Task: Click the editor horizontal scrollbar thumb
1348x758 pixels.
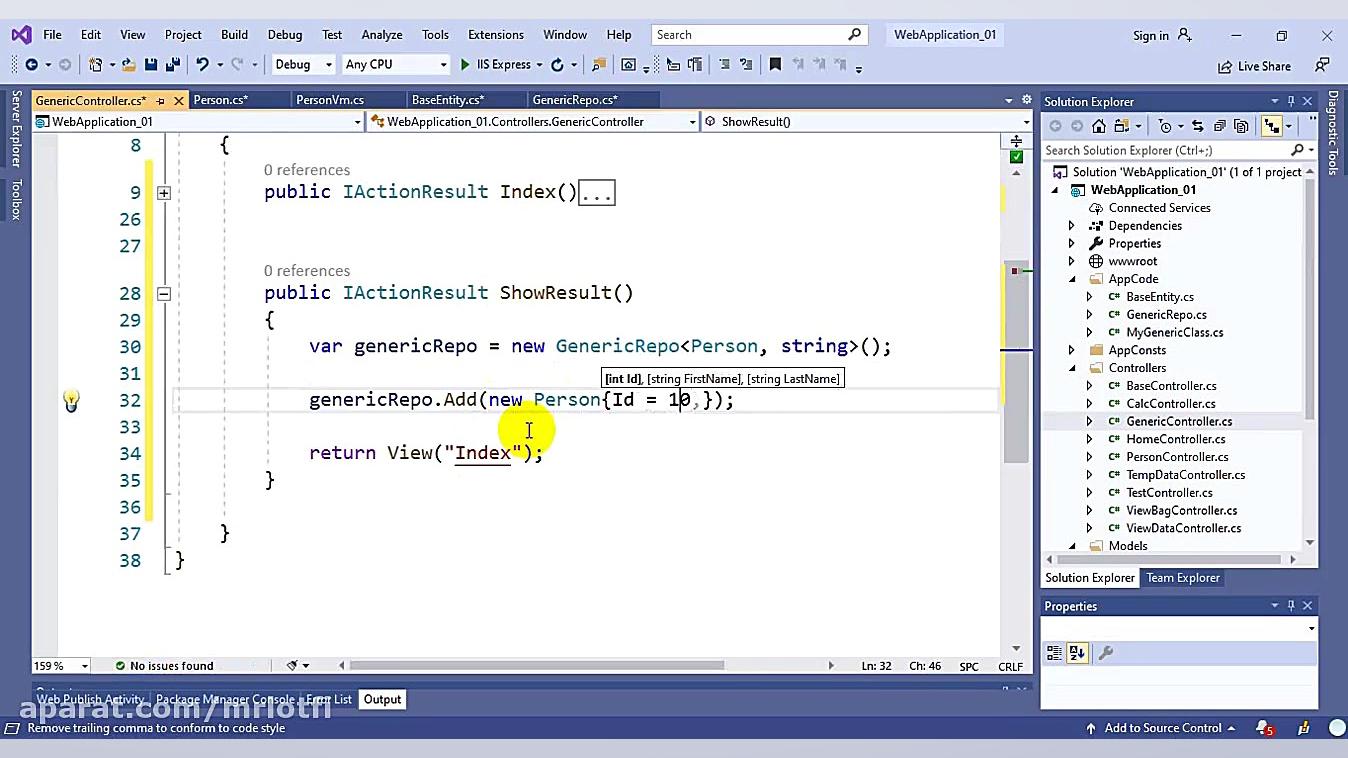Action: click(x=537, y=665)
